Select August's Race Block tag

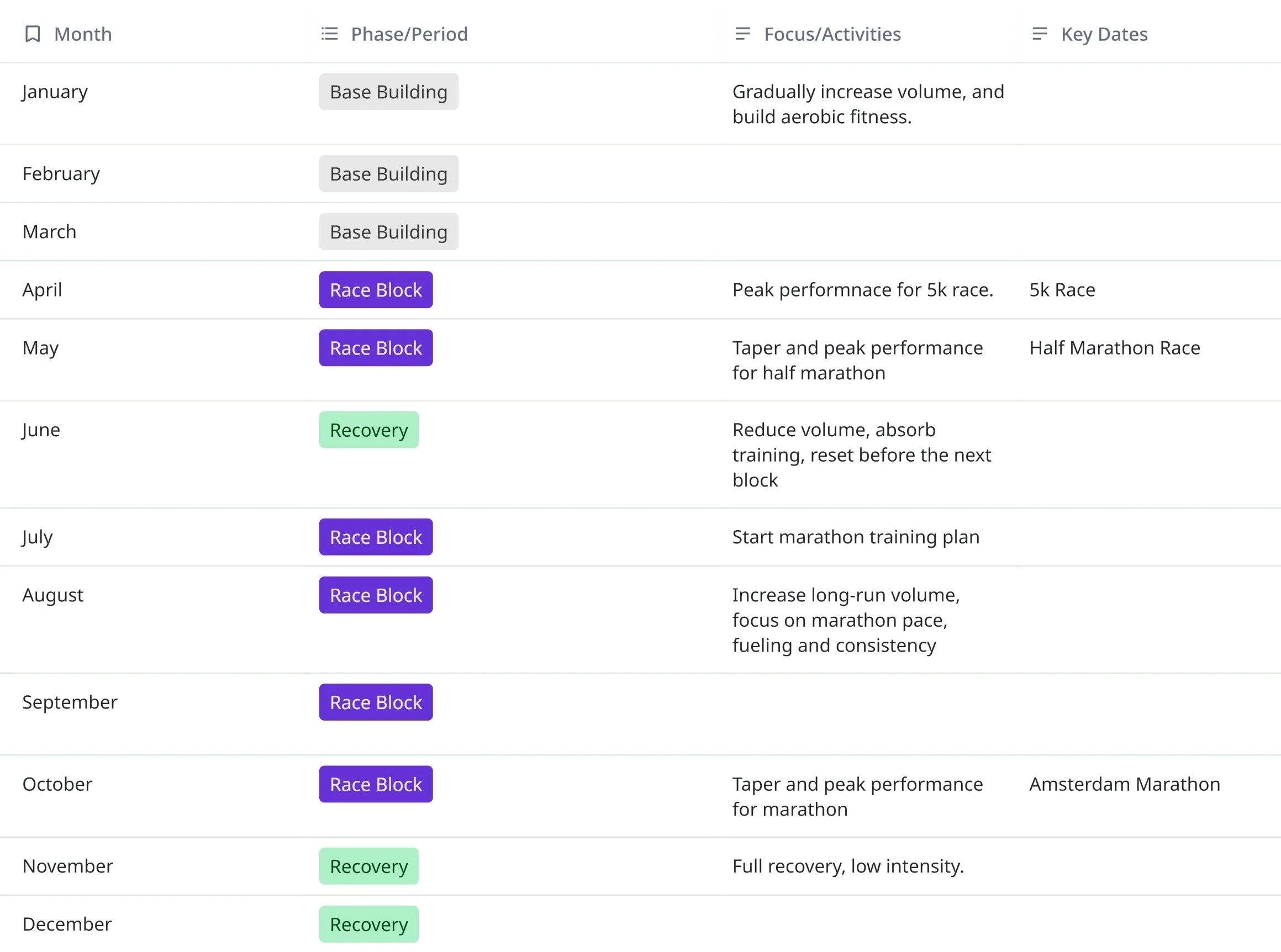375,595
